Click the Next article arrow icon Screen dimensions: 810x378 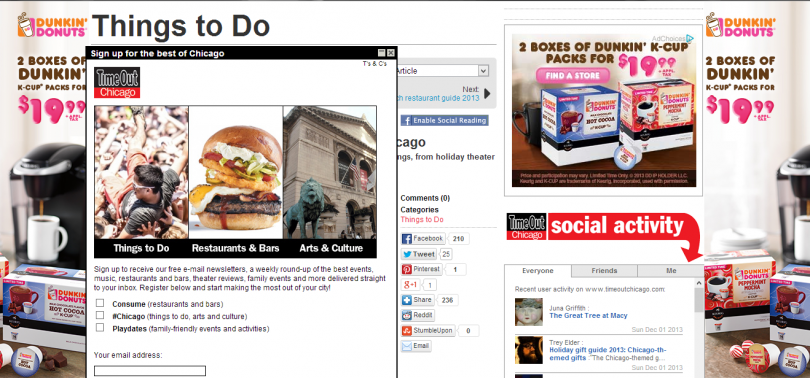(487, 93)
